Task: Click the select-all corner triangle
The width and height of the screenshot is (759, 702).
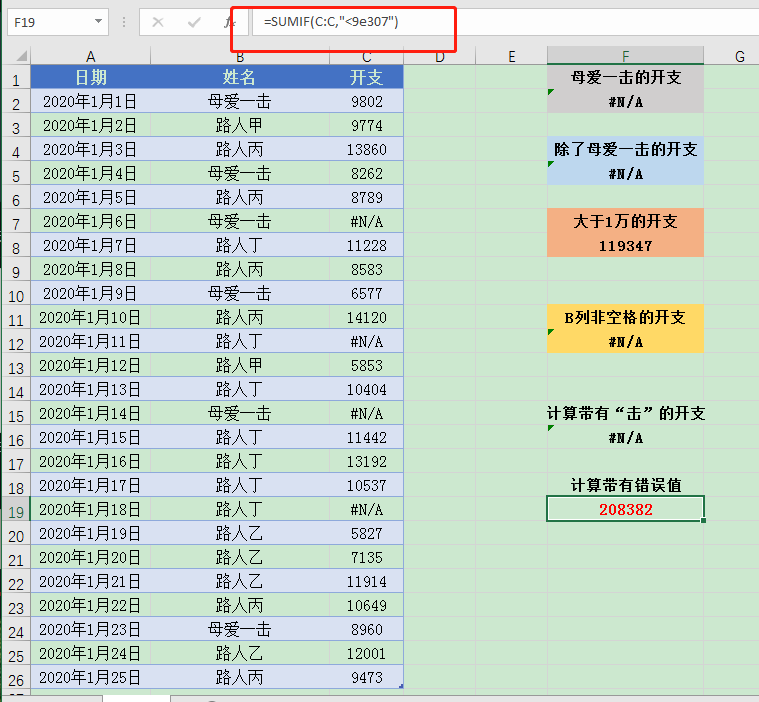Action: pos(21,56)
